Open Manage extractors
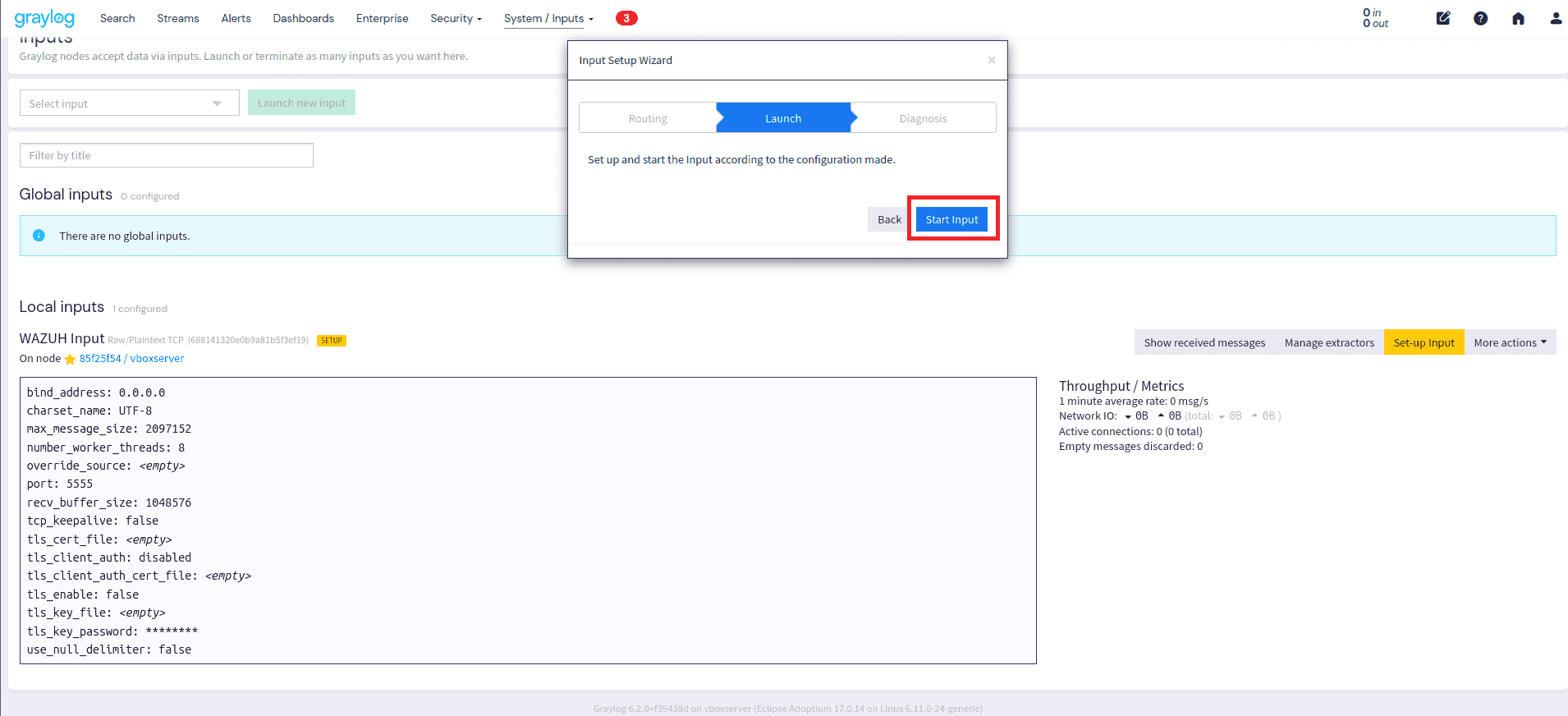 pos(1329,342)
